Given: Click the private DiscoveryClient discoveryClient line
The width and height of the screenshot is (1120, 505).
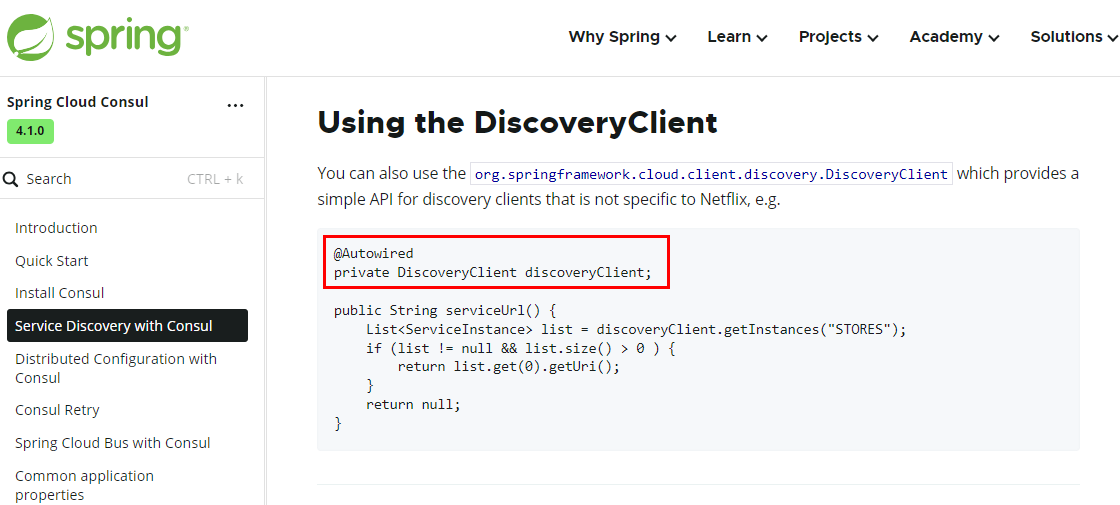Looking at the screenshot, I should [x=493, y=273].
